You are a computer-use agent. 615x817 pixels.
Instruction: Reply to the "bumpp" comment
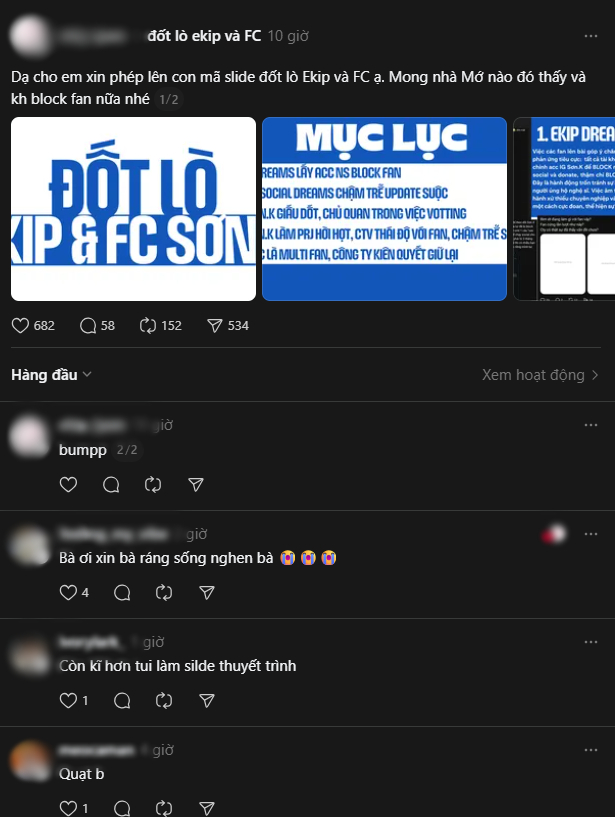111,485
